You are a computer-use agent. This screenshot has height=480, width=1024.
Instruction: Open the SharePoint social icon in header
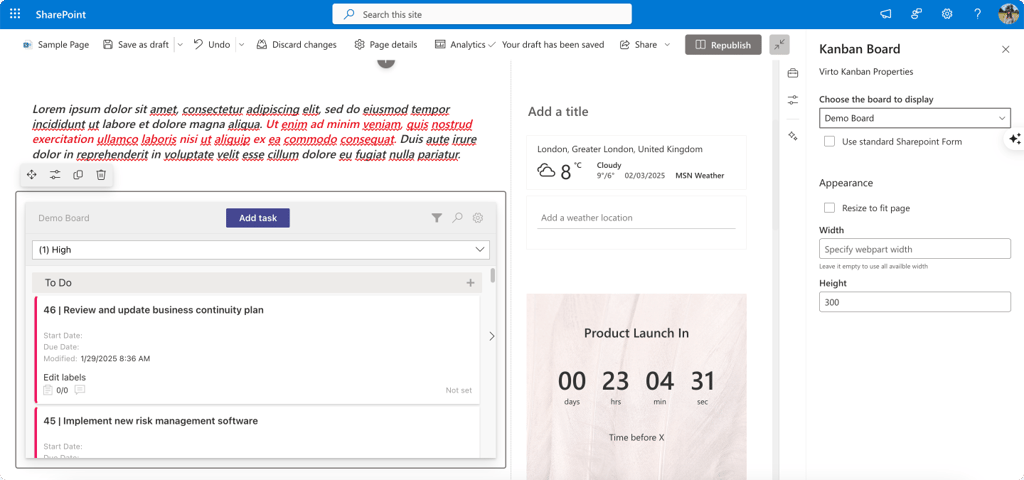917,14
